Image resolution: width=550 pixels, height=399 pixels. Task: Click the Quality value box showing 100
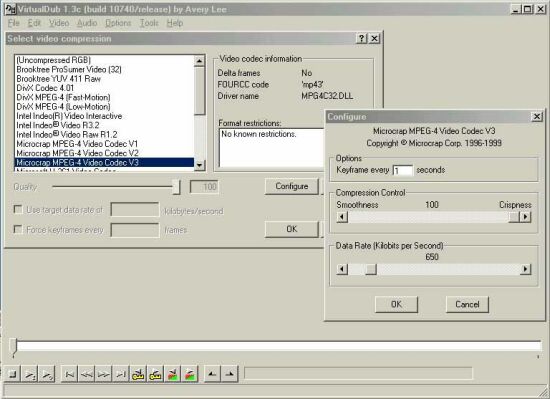coord(204,187)
